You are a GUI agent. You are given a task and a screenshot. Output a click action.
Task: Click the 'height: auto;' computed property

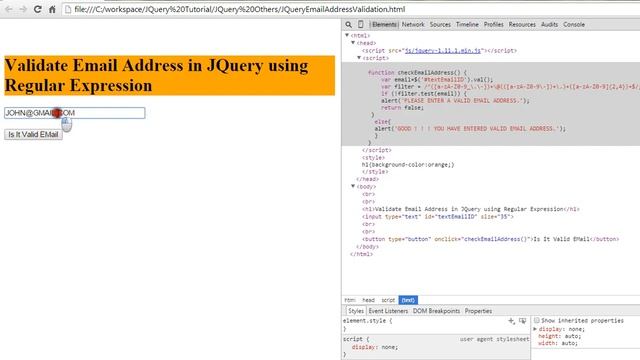[559, 336]
